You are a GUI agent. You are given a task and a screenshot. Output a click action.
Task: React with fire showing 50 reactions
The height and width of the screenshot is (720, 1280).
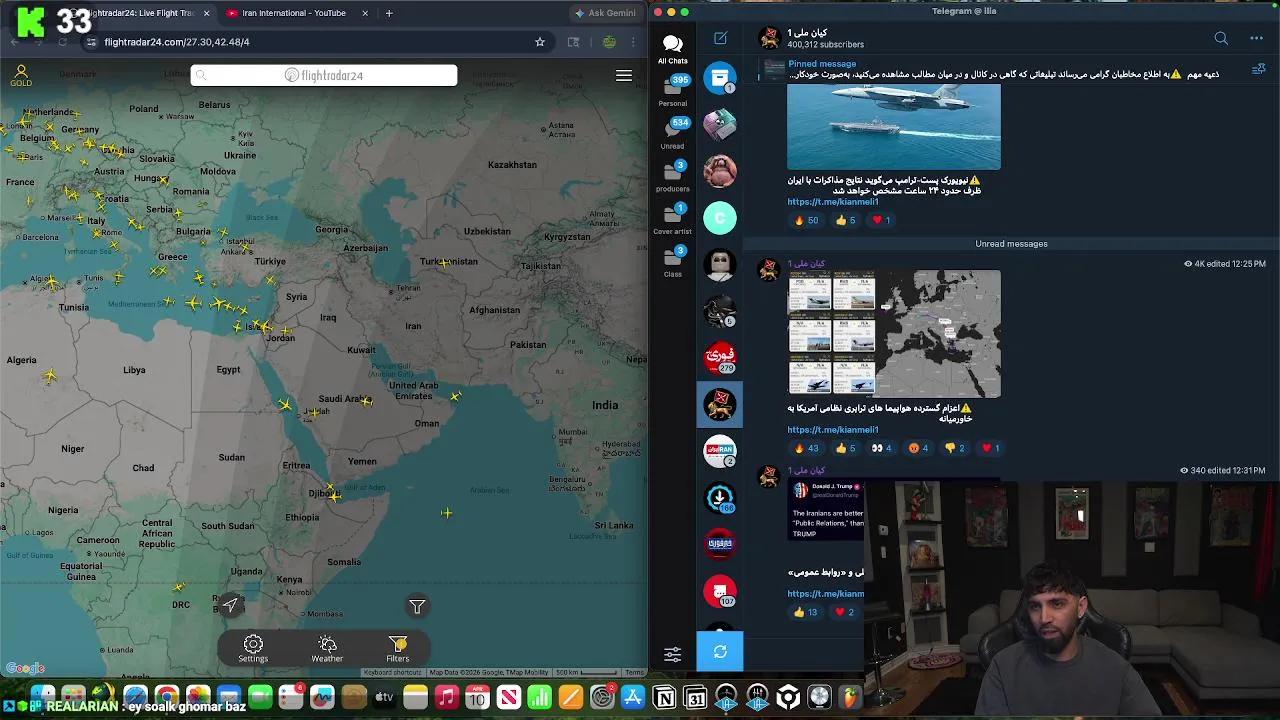(x=806, y=220)
